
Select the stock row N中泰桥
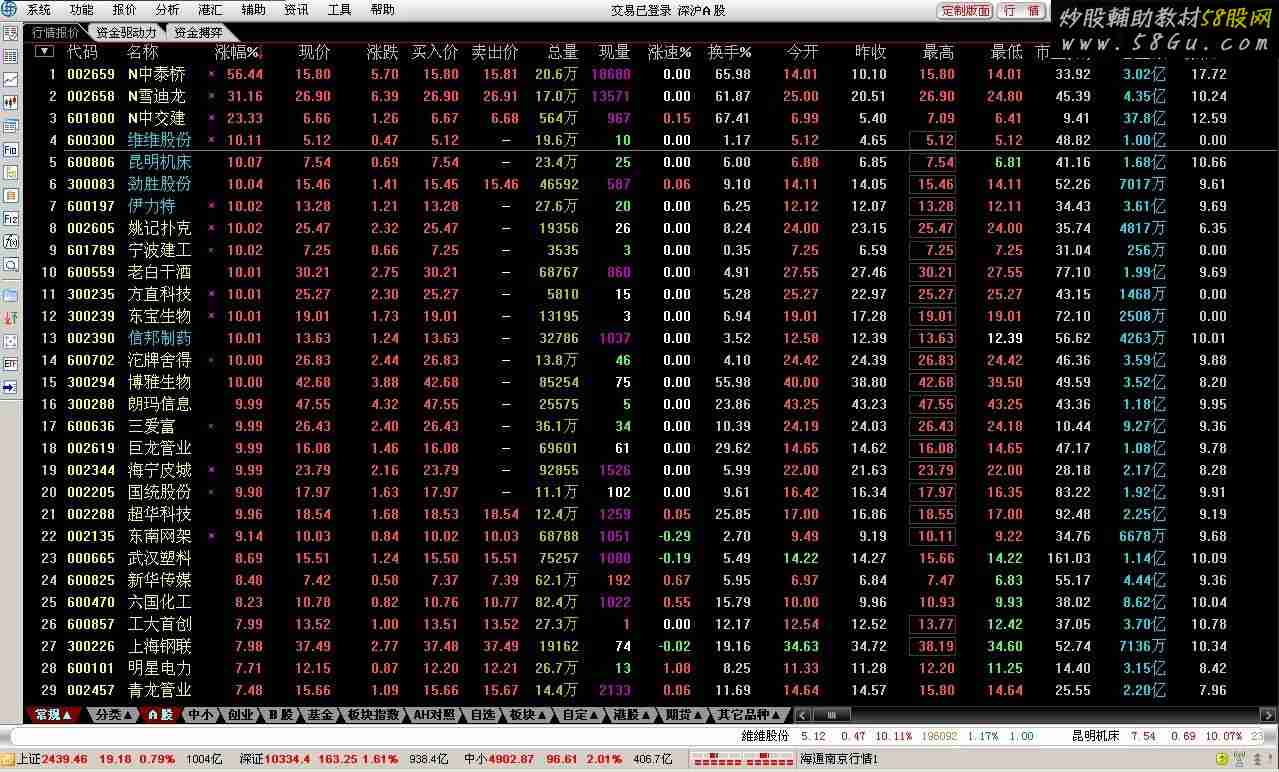pos(650,74)
